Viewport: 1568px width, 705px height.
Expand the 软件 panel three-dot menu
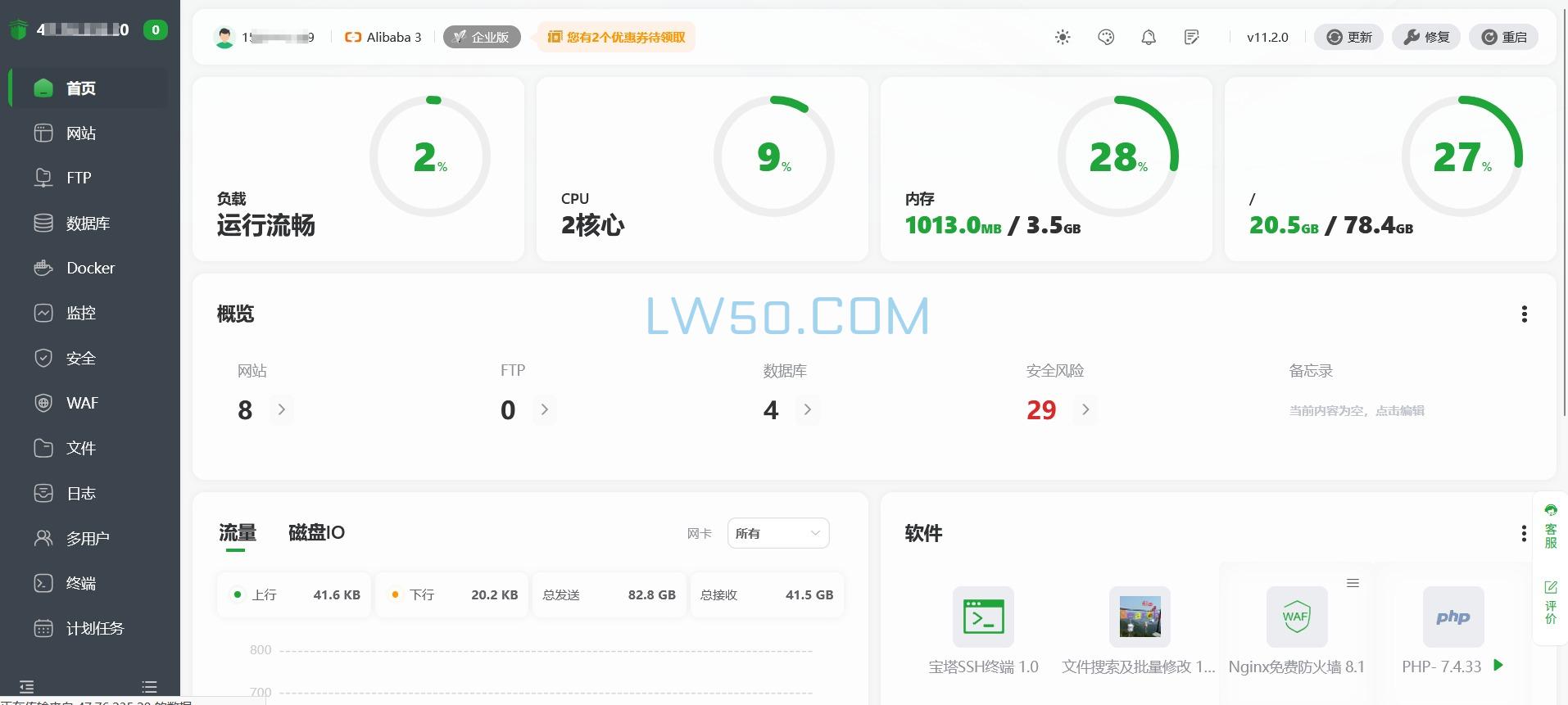coord(1523,534)
